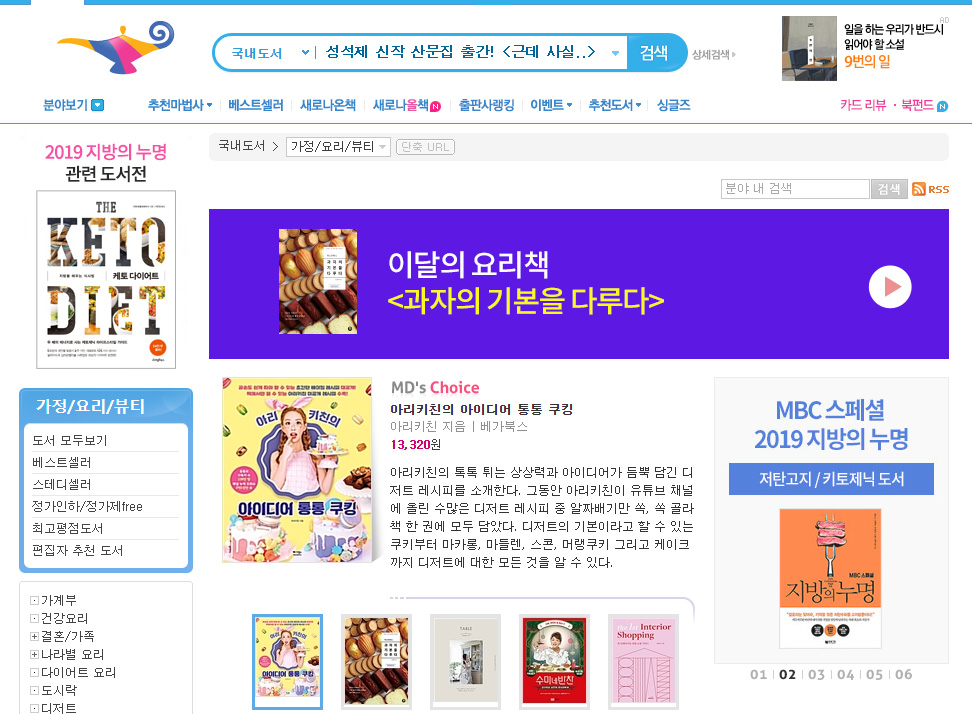Select the Interior Shopping carousel thumbnail
The image size is (972, 714).
643,661
